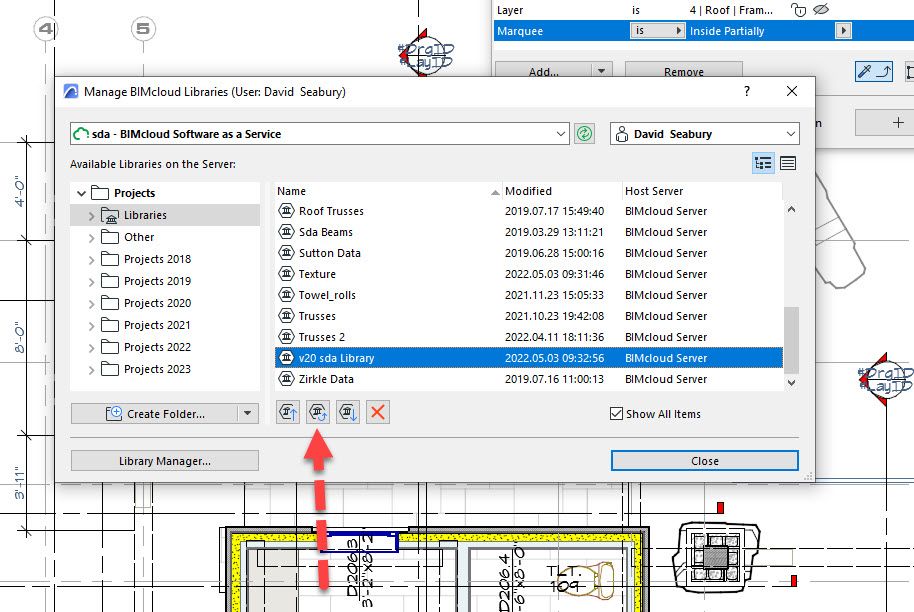Viewport: 914px width, 612px height.
Task: Click the Refresh library icon button
Action: tap(318, 412)
